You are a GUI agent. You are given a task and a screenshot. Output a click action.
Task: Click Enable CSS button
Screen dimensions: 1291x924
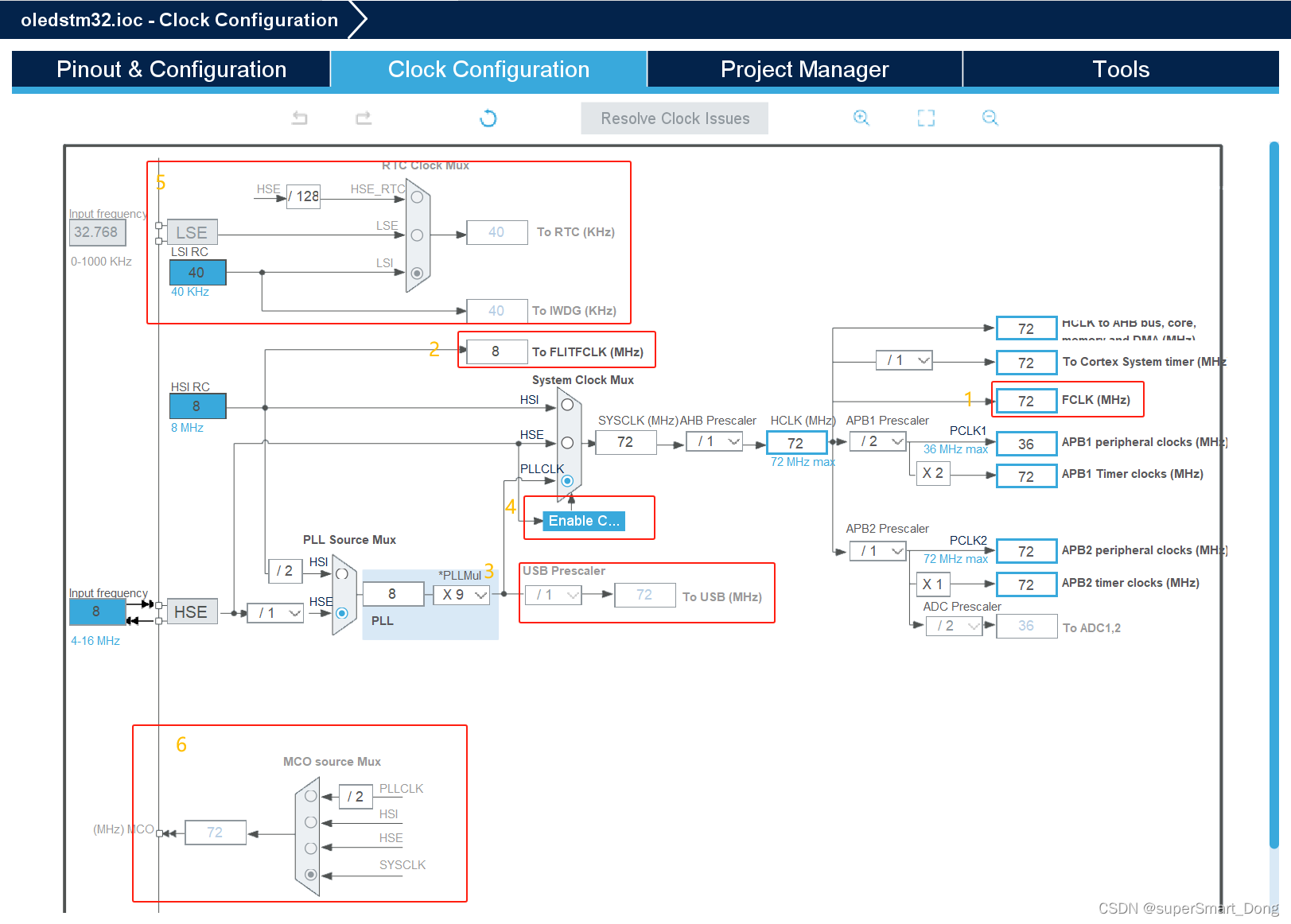coord(584,521)
